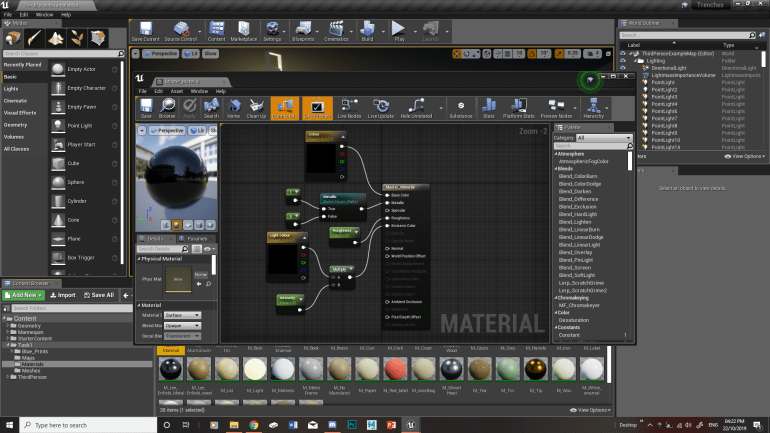This screenshot has height=433, width=770.
Task: Open the Window menu in material editor
Action: [199, 91]
